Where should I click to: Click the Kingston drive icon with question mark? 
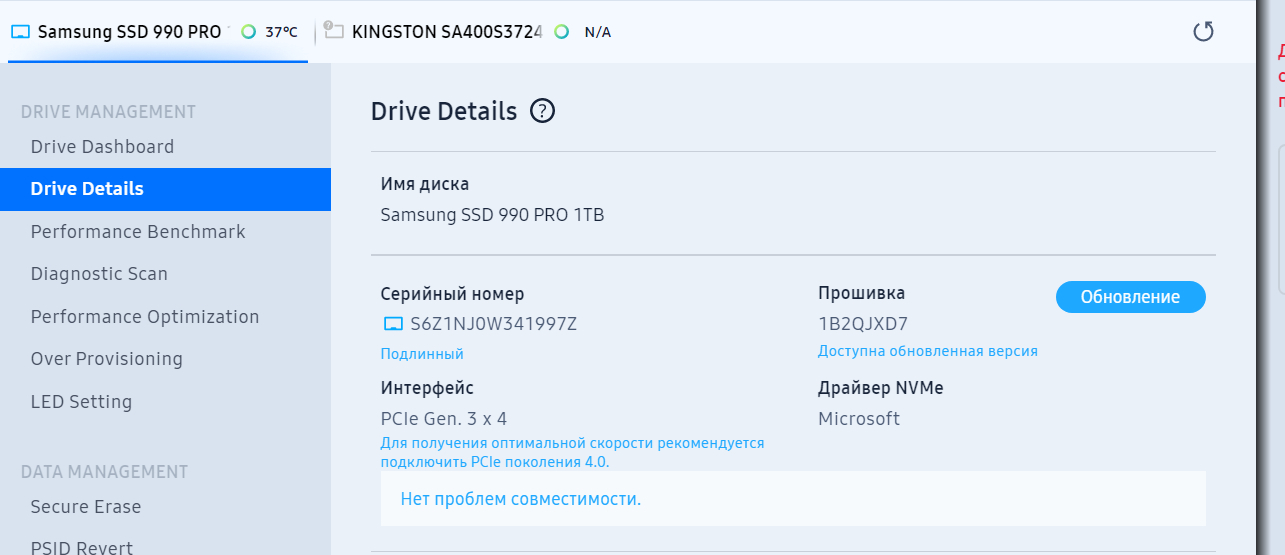click(334, 31)
